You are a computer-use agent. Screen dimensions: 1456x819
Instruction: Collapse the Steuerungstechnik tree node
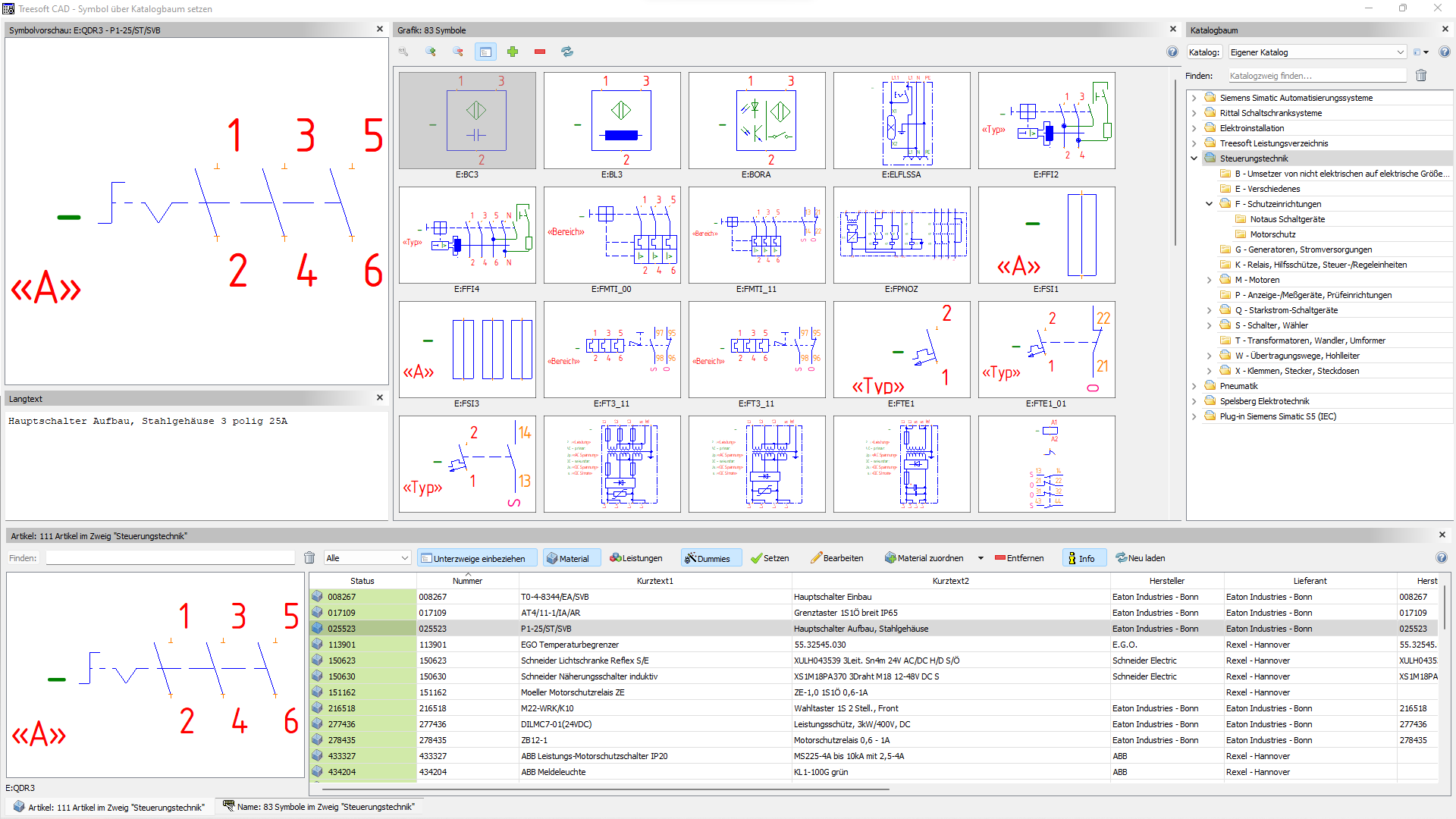tap(1194, 158)
